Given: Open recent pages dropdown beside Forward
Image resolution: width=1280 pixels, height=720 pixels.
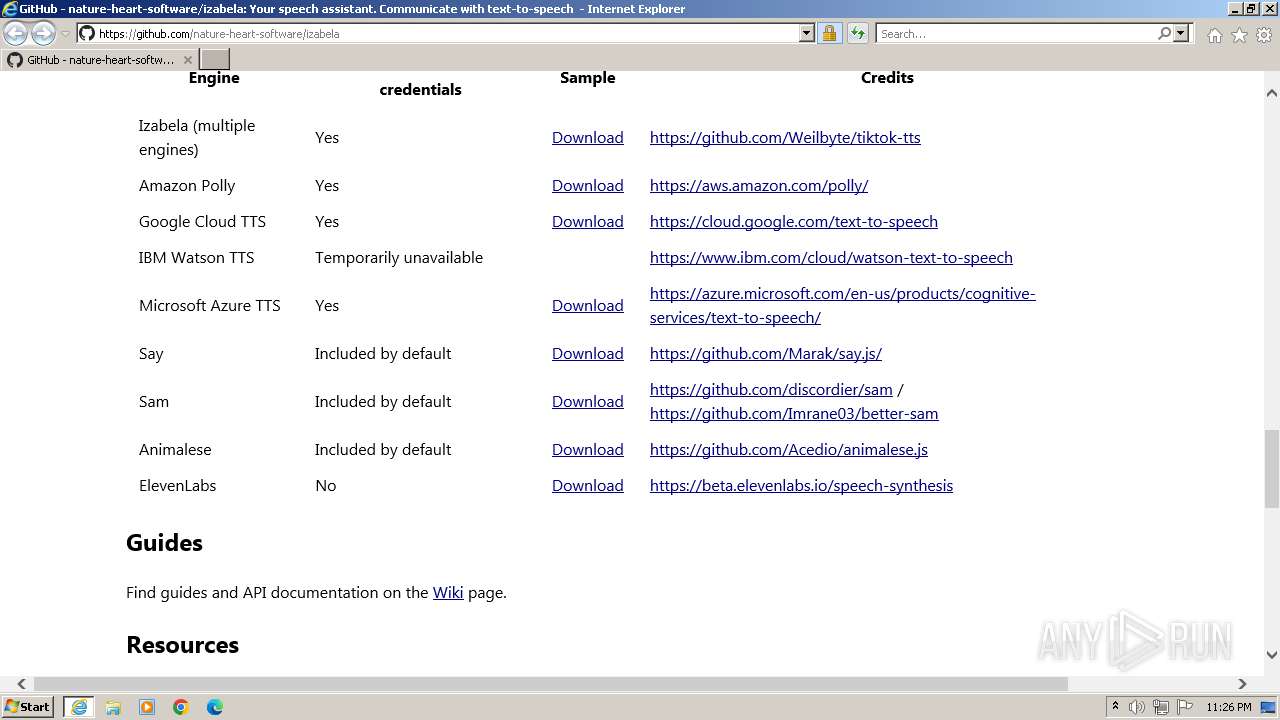Looking at the screenshot, I should coord(65,34).
